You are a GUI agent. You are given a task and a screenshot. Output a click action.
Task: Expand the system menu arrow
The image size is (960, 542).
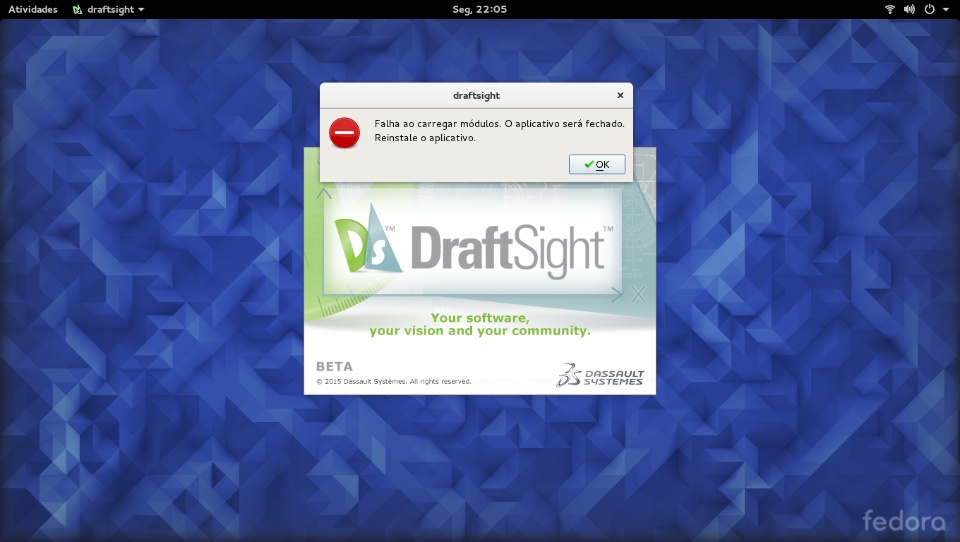coord(945,10)
